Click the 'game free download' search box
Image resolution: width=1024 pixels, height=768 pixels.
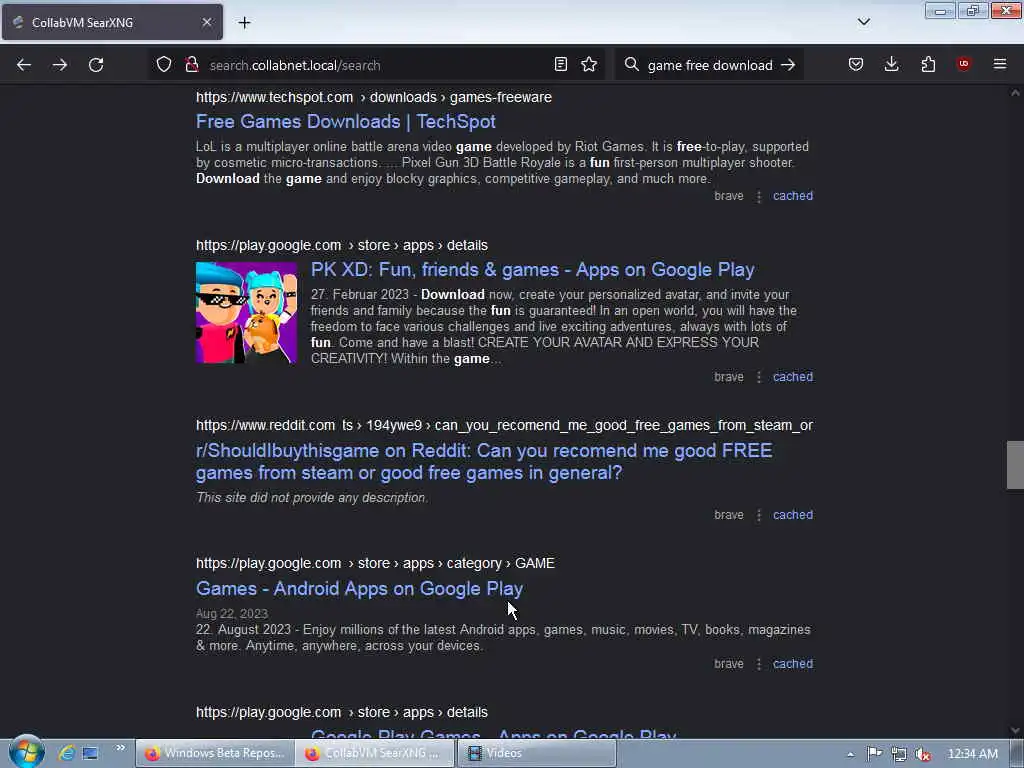[x=710, y=65]
